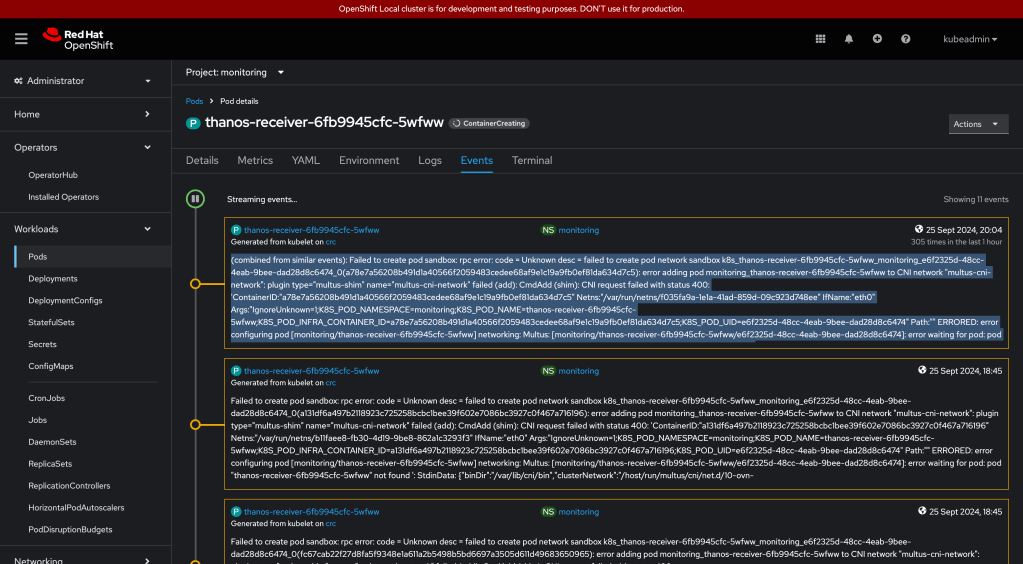Click the '305 times in the last 1 hour' text
The image size is (1023, 564).
pos(956,242)
